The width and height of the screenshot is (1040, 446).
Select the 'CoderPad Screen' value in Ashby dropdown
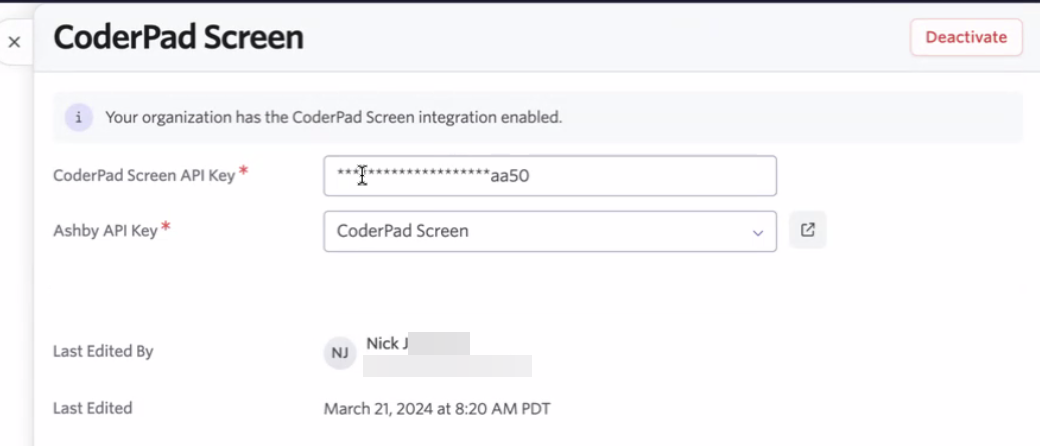click(x=403, y=231)
